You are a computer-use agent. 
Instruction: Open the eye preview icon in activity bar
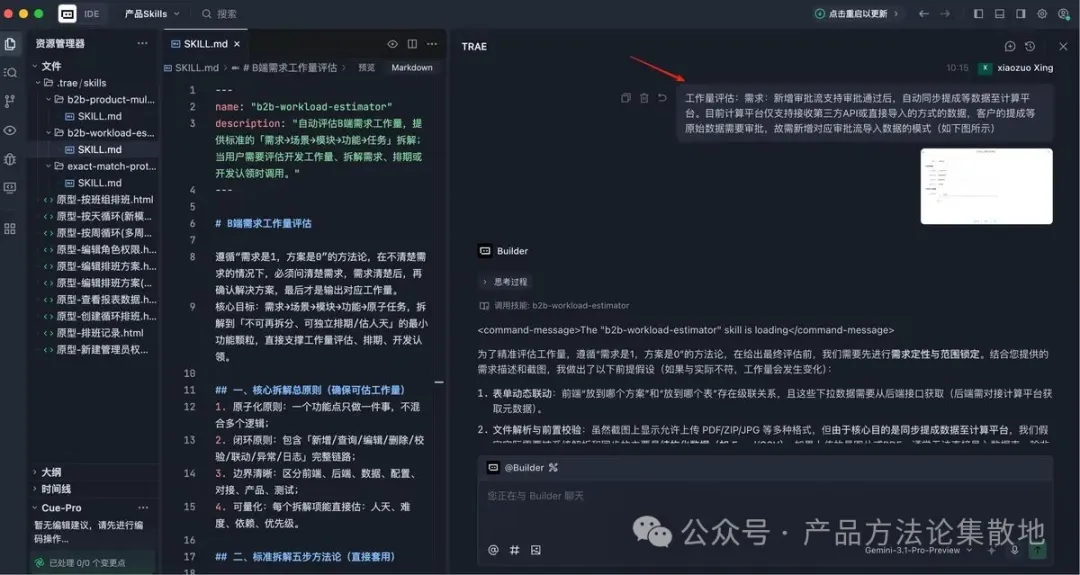click(x=10, y=130)
